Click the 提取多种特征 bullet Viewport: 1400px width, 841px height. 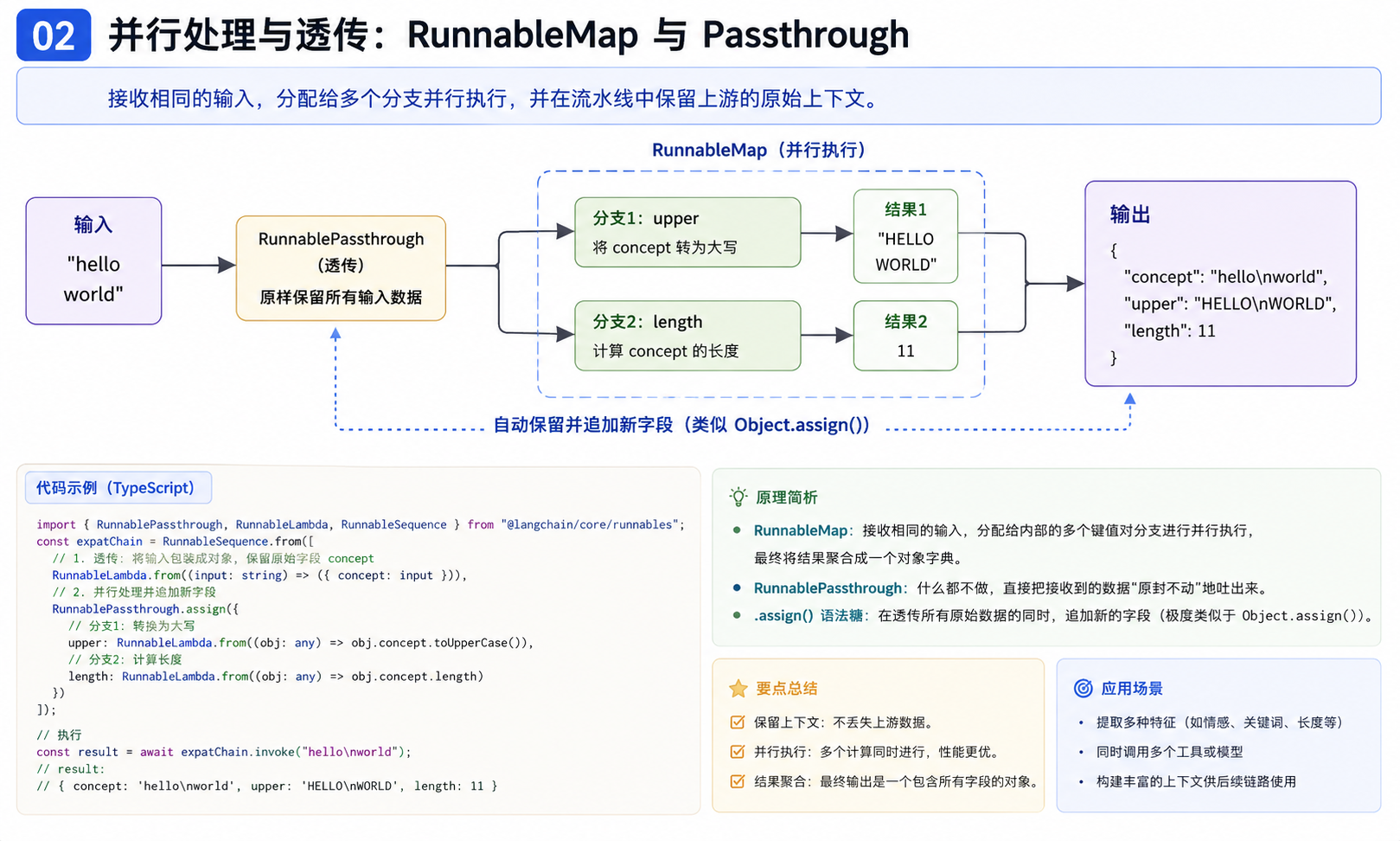(x=1211, y=722)
